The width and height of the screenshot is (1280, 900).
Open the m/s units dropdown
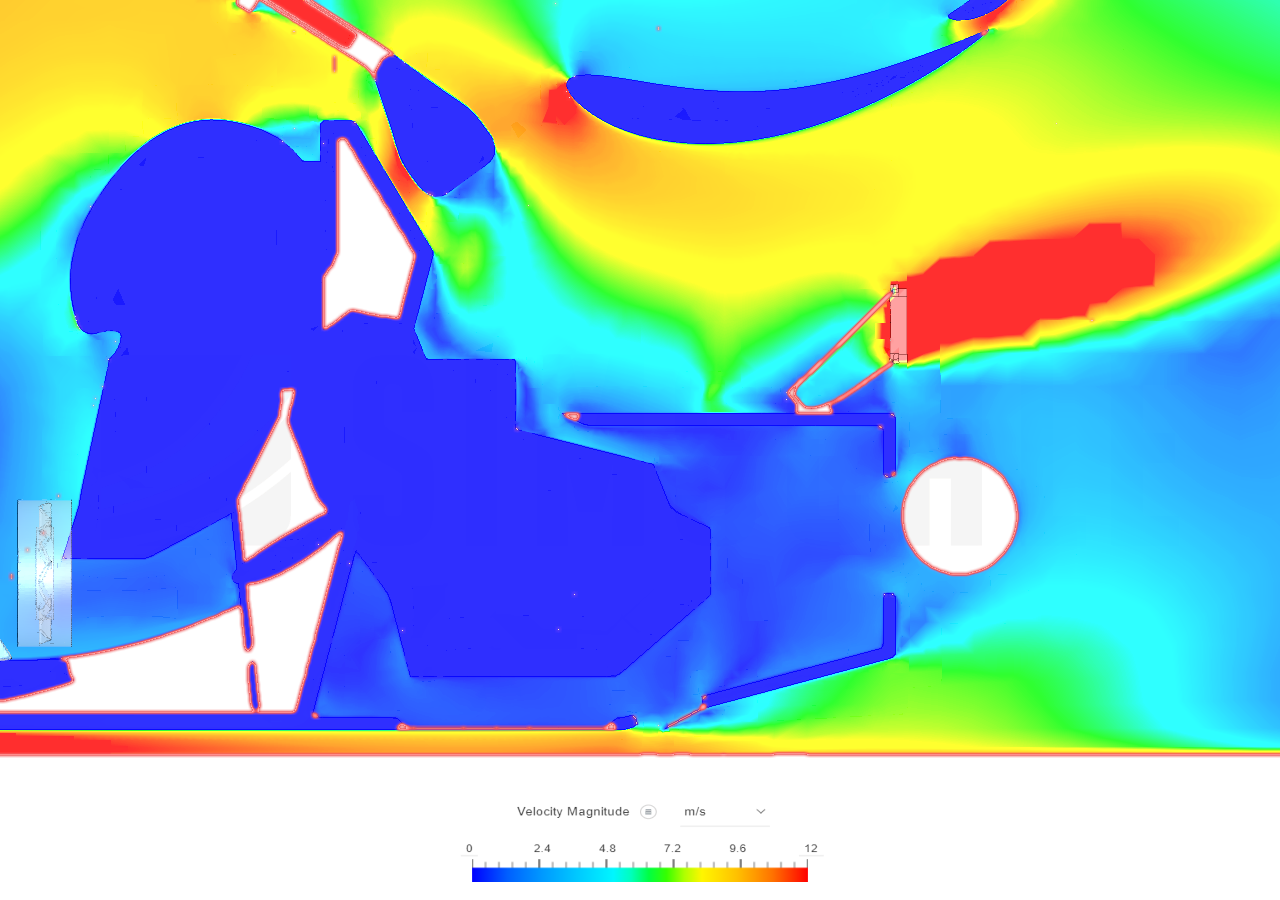[724, 812]
